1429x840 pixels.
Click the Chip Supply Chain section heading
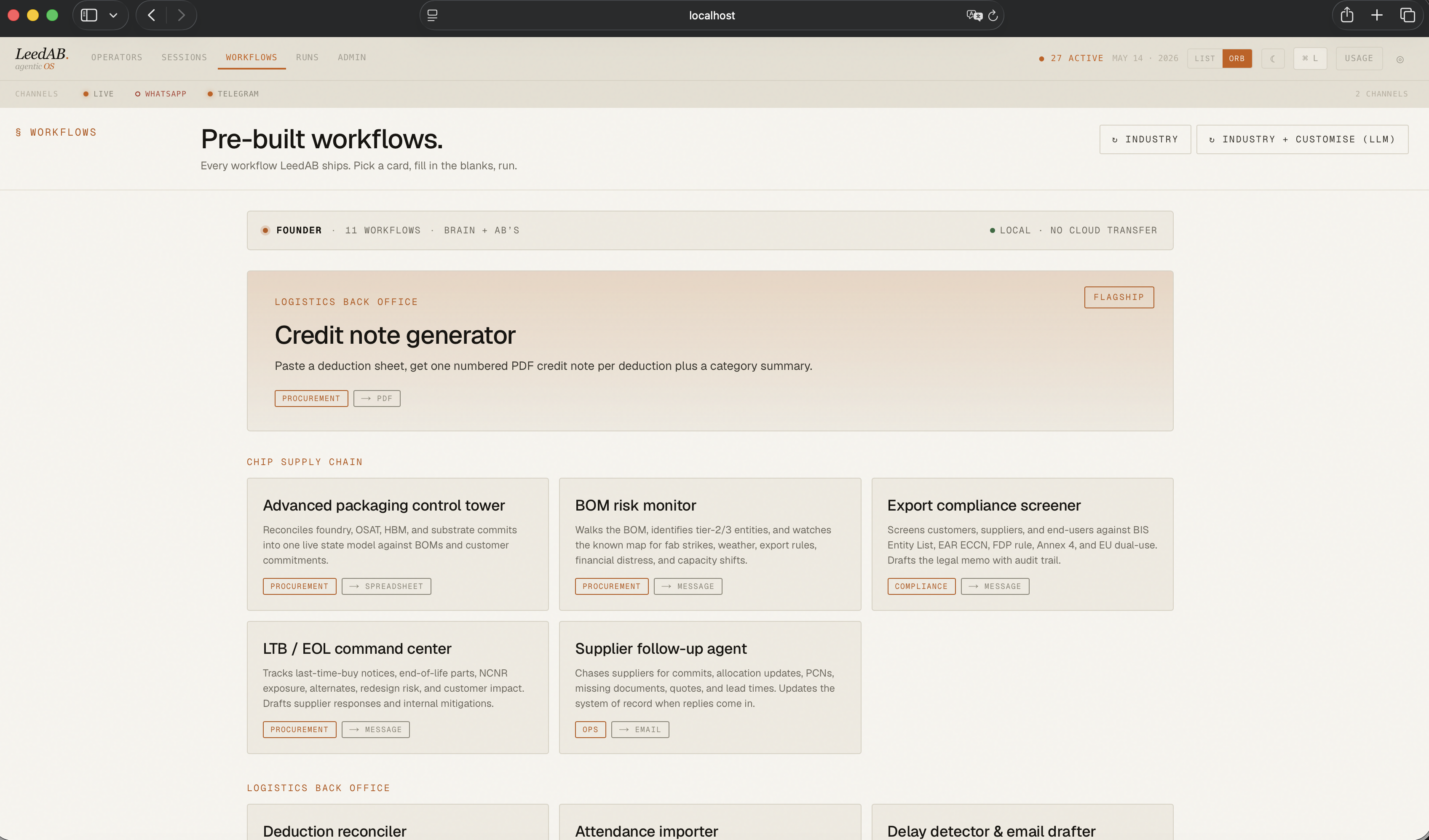(305, 462)
